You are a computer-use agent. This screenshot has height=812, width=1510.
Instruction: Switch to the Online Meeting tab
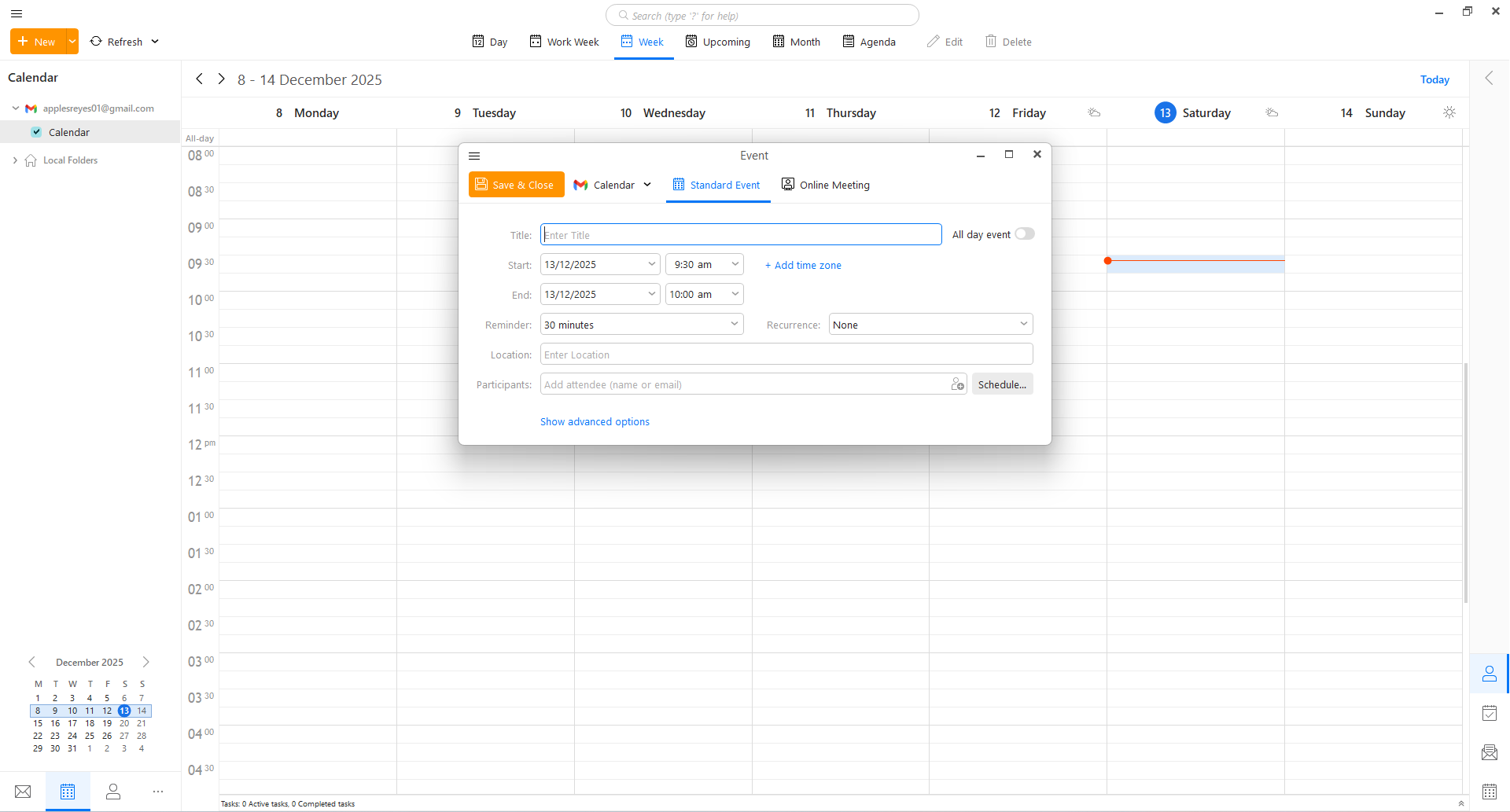coord(825,186)
